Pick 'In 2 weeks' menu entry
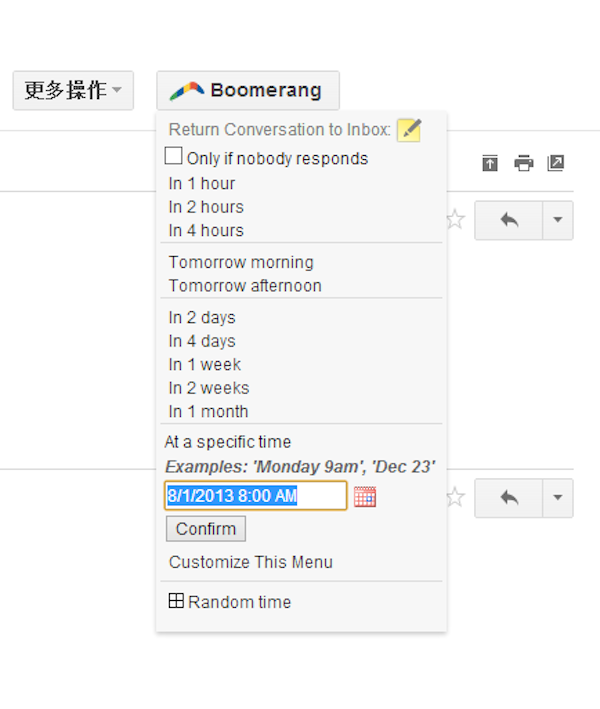Screen dimensions: 600x709 (x=209, y=388)
